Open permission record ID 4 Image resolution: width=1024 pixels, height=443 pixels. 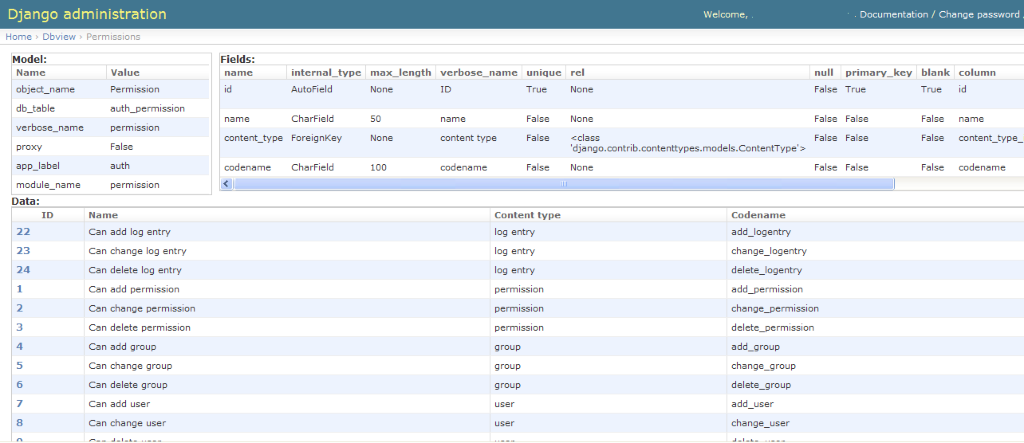coord(20,346)
